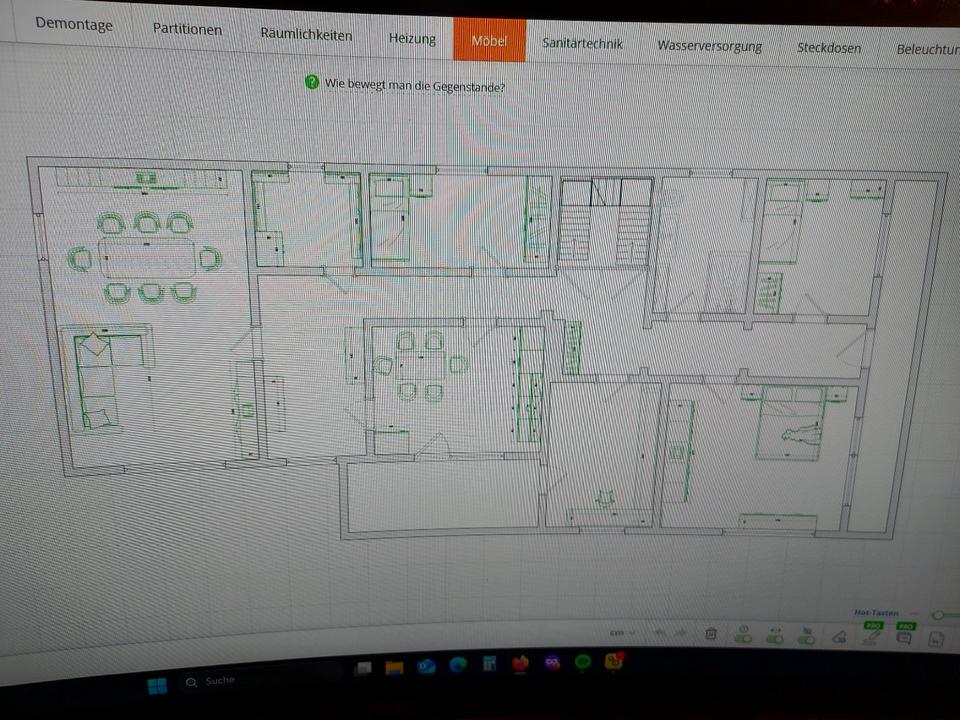
Task: Adjust the zoom slider at bottom right
Action: click(940, 615)
